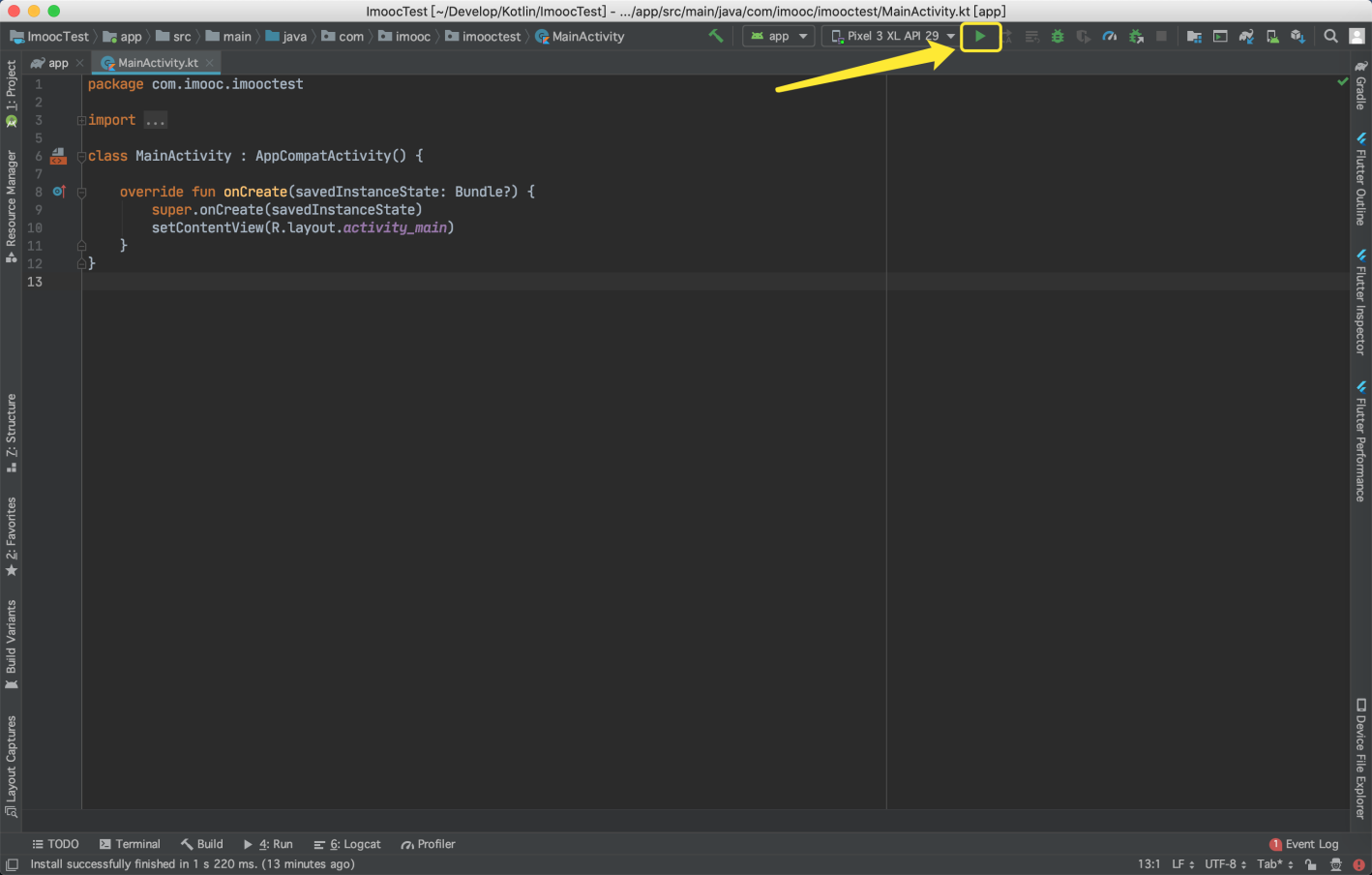
Task: Open the UTF-8 encoding selector
Action: [1225, 864]
